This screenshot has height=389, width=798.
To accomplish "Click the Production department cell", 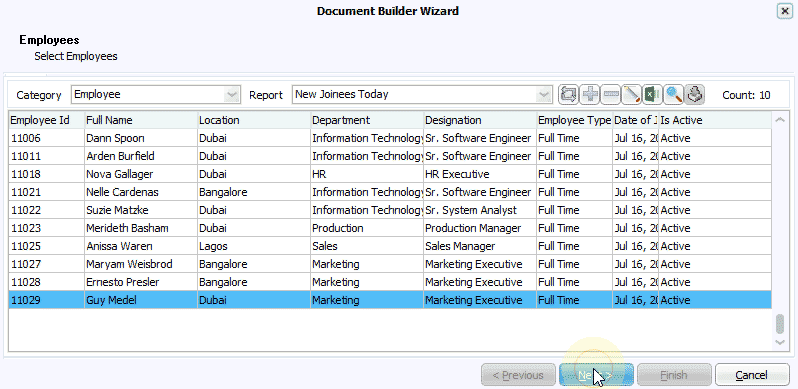I will click(367, 228).
